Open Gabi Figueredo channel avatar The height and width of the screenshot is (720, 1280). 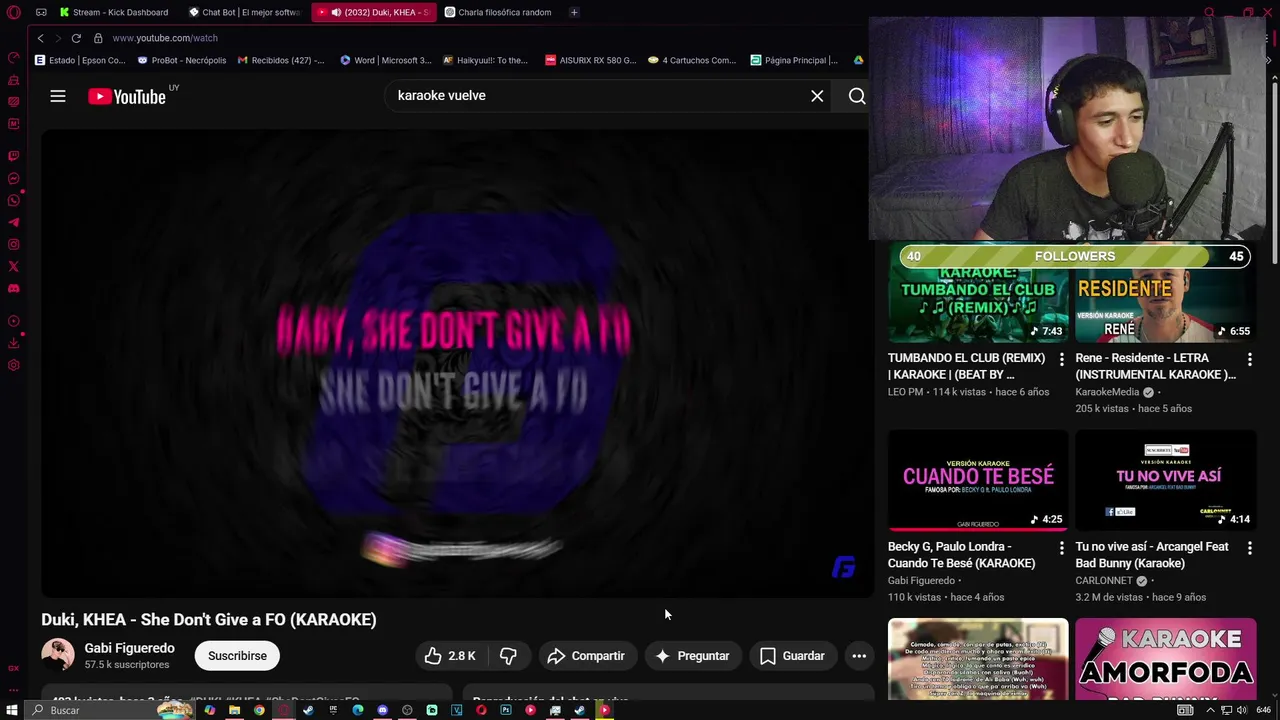pos(58,655)
